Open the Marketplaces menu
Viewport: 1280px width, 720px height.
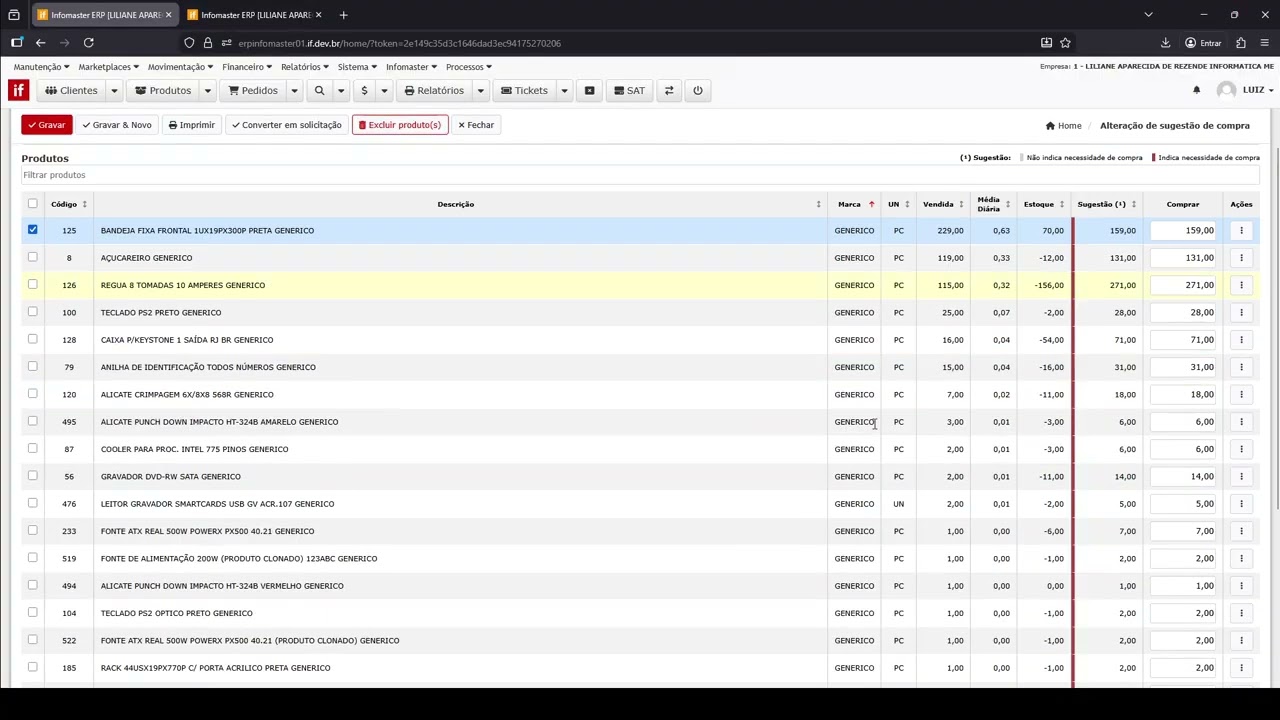pyautogui.click(x=109, y=67)
